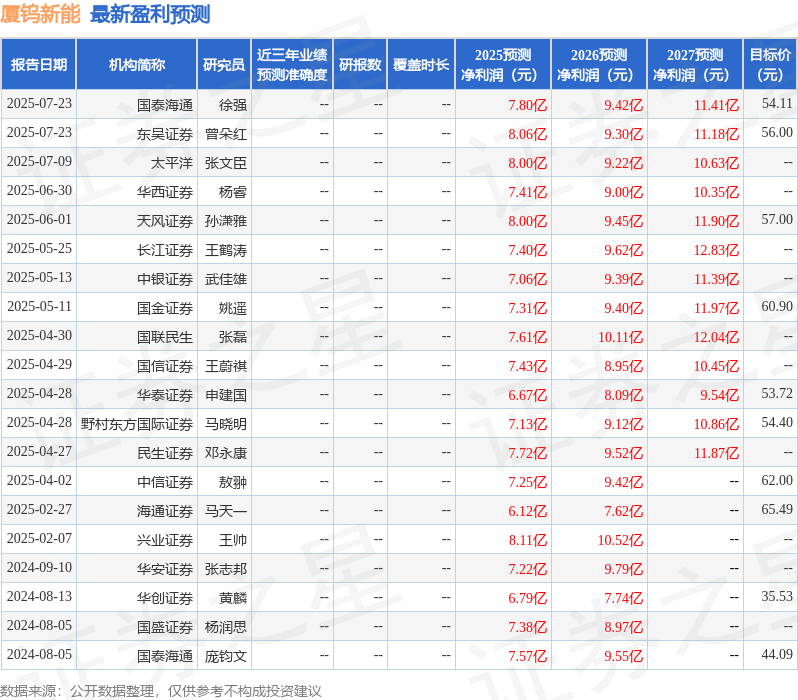Select the 覆盖时长 column header
Image resolution: width=798 pixels, height=700 pixels.
click(421, 65)
